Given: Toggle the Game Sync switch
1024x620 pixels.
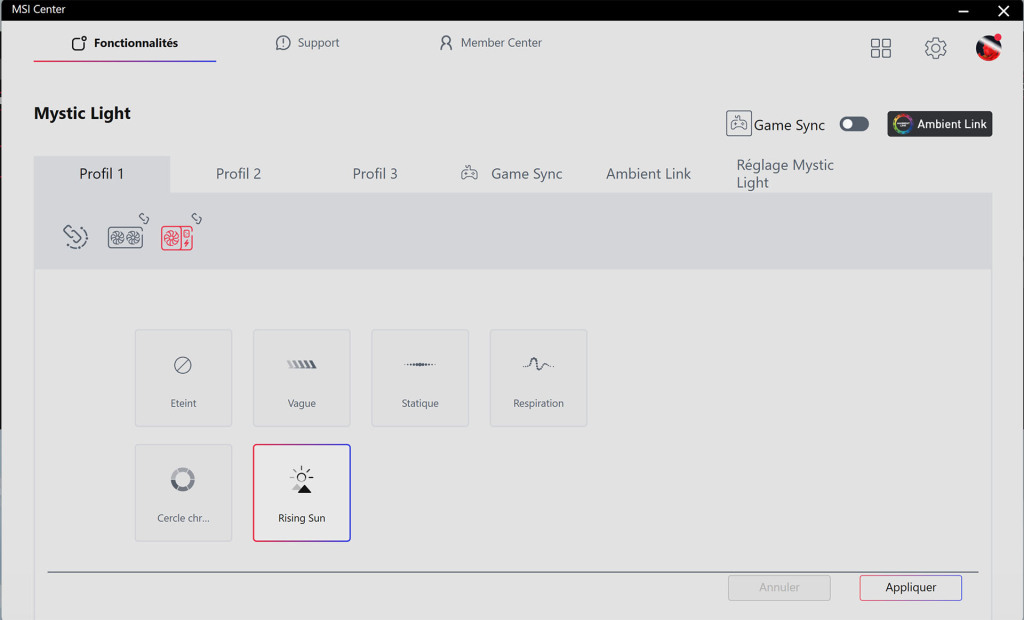Looking at the screenshot, I should 854,124.
